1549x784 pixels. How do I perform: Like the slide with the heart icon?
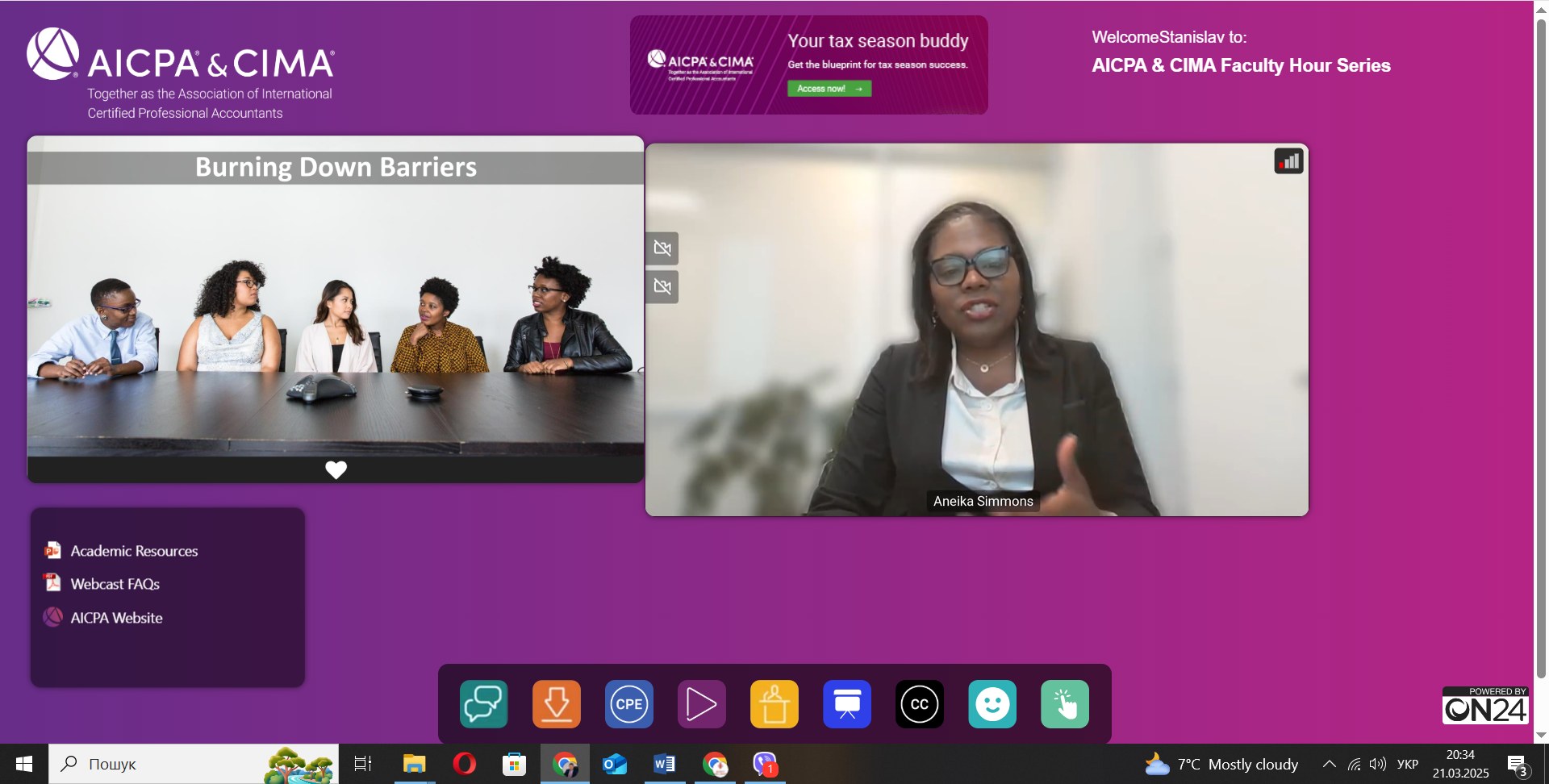click(x=336, y=469)
